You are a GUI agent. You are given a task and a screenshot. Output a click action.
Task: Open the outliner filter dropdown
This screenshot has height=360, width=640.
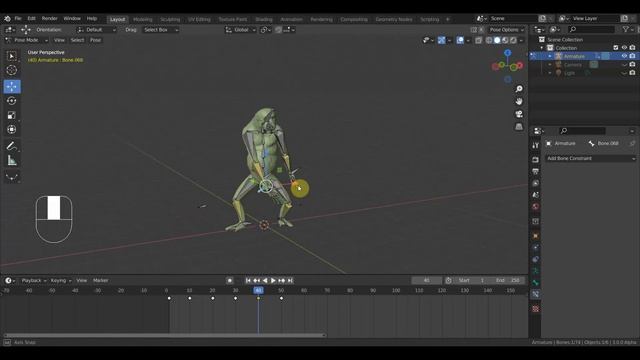click(628, 29)
